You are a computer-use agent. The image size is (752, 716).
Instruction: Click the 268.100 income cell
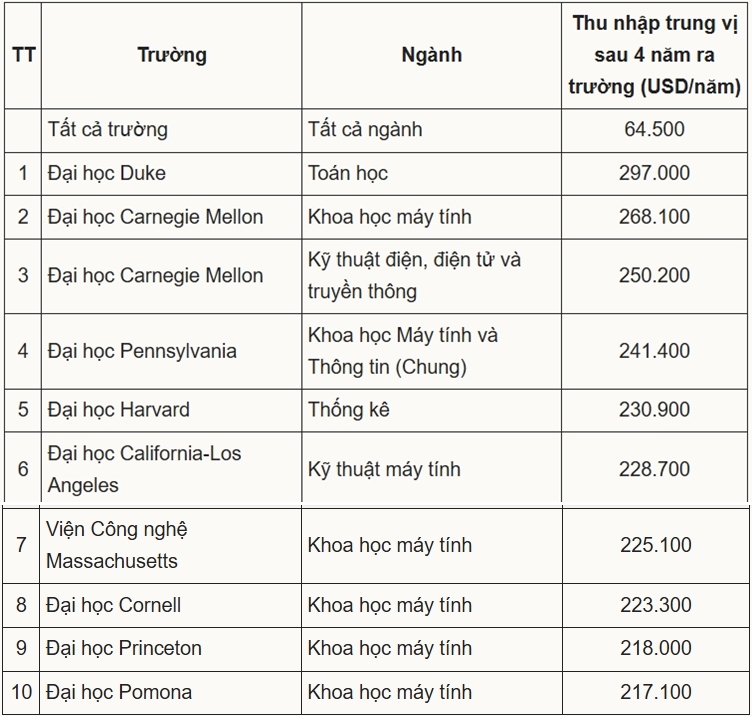coord(655,217)
